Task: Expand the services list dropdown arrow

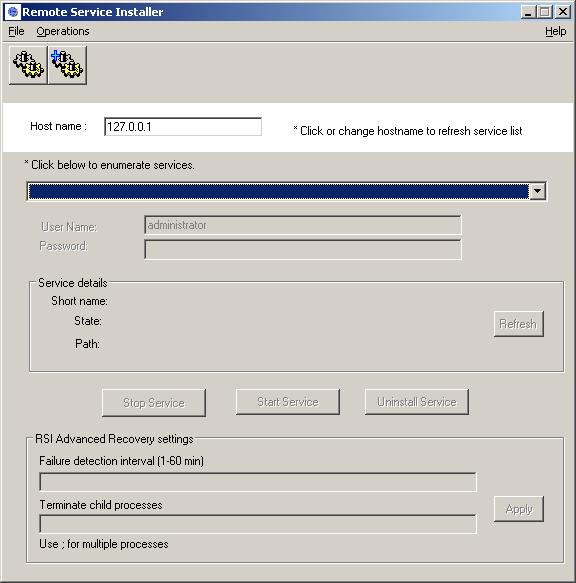Action: 537,191
